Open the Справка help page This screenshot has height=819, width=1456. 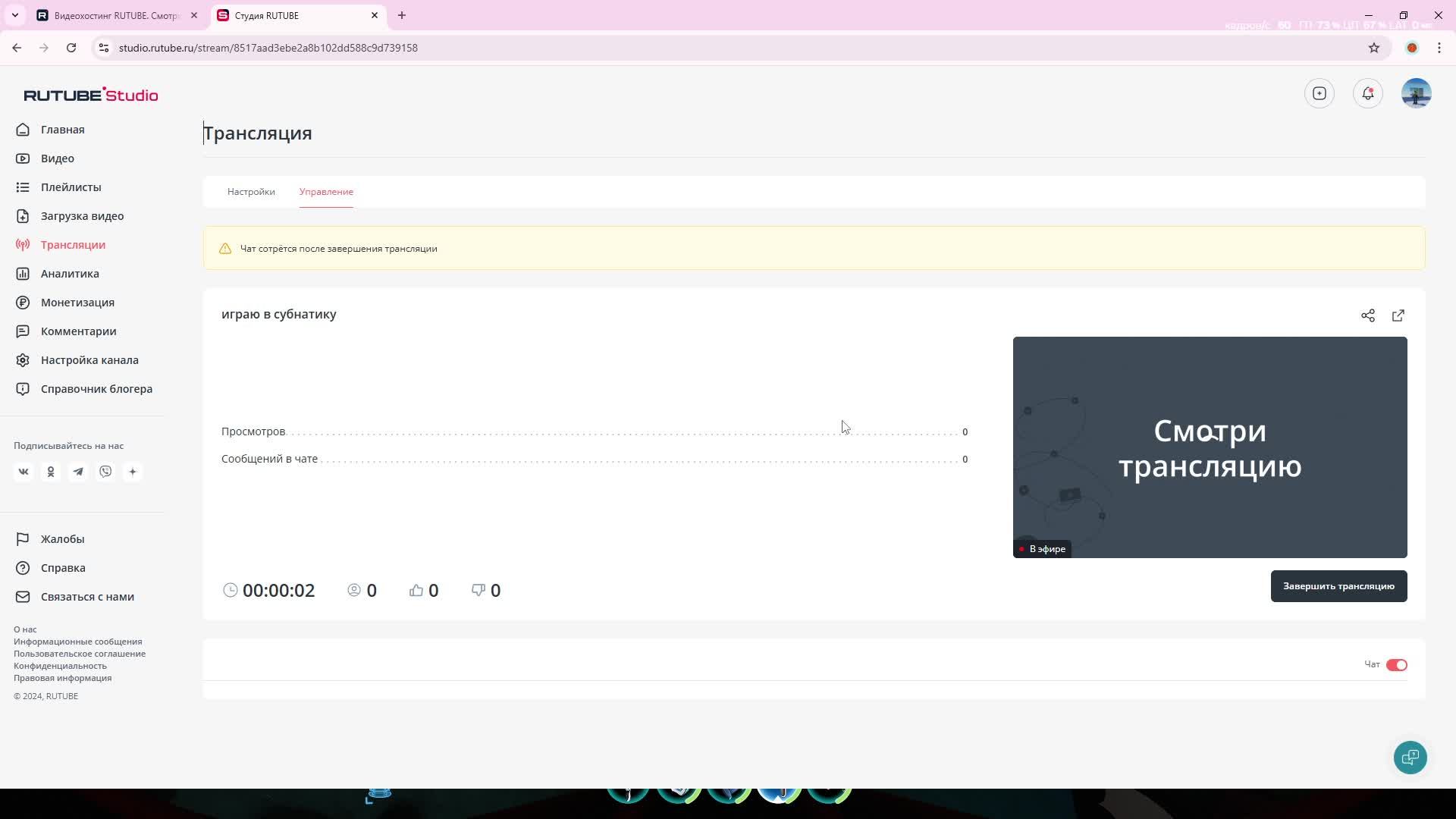[x=51, y=568]
